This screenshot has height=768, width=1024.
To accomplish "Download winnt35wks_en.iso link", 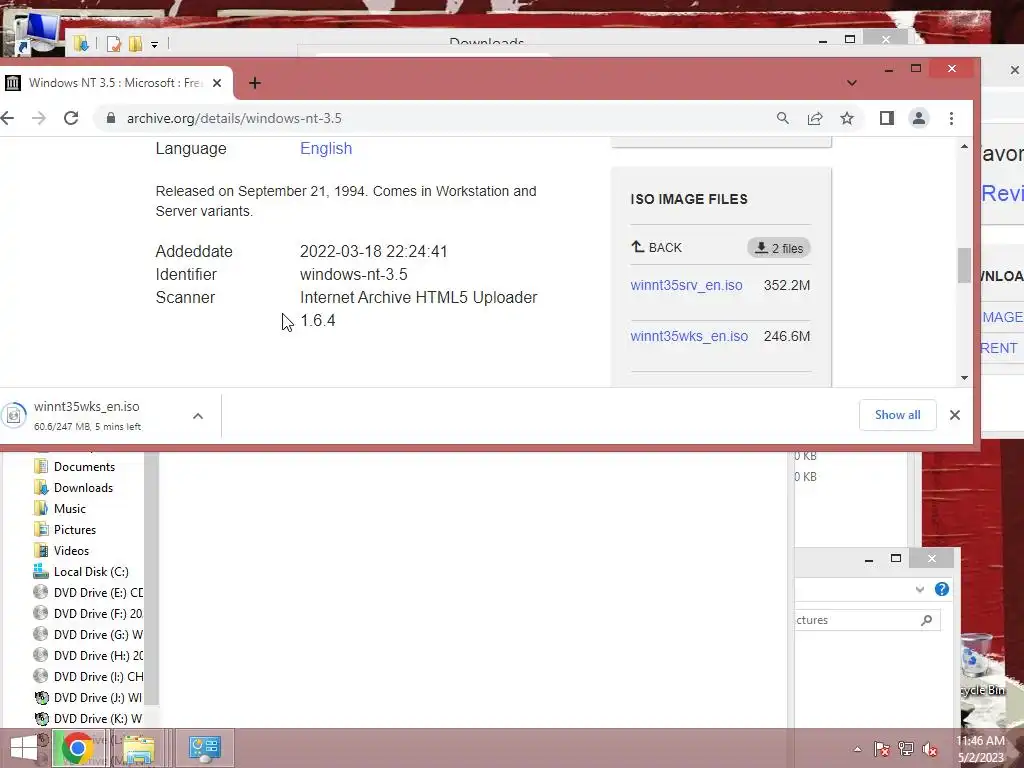I will tap(689, 336).
